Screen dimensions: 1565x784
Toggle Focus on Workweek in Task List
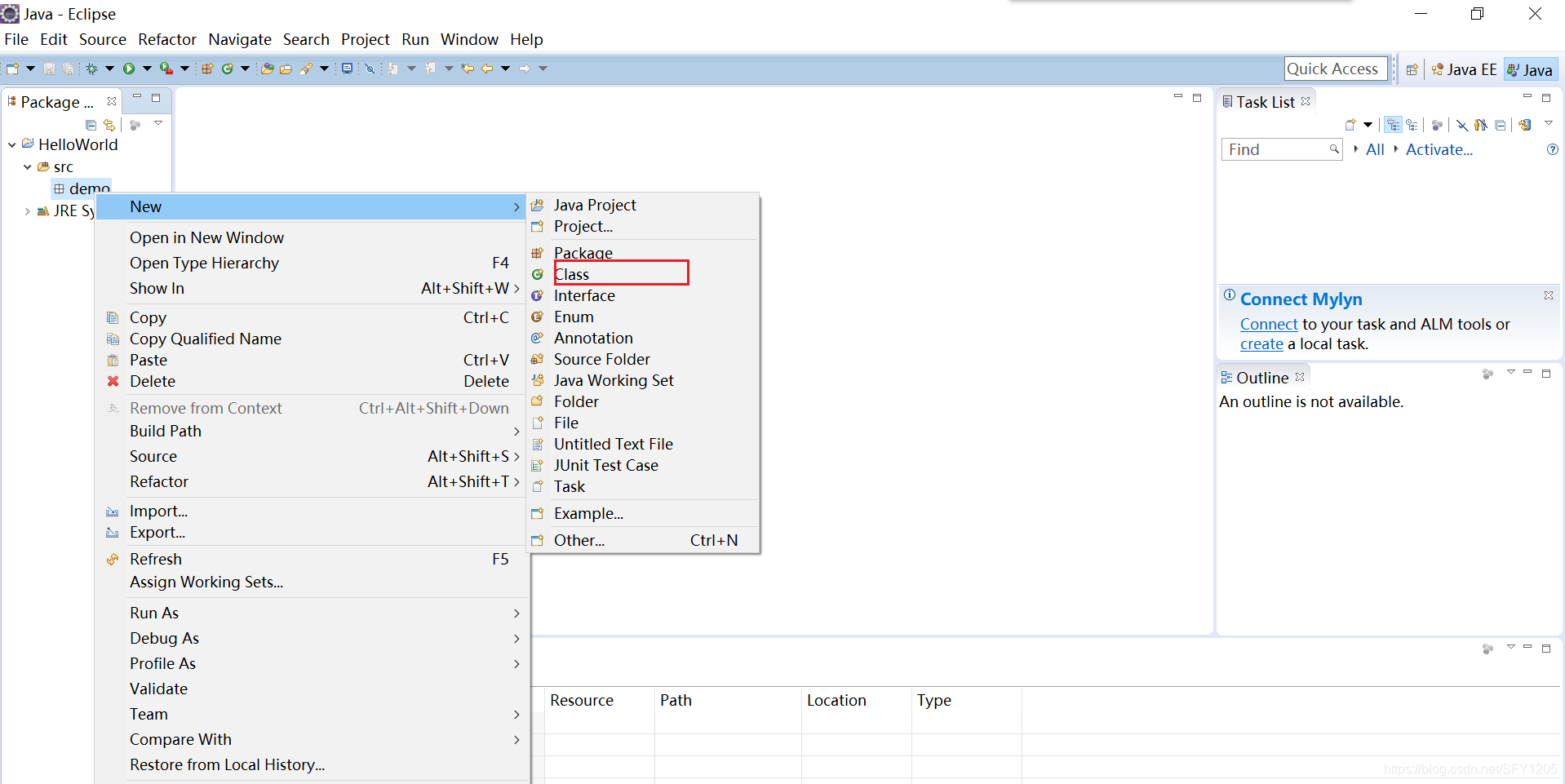pos(1437,125)
